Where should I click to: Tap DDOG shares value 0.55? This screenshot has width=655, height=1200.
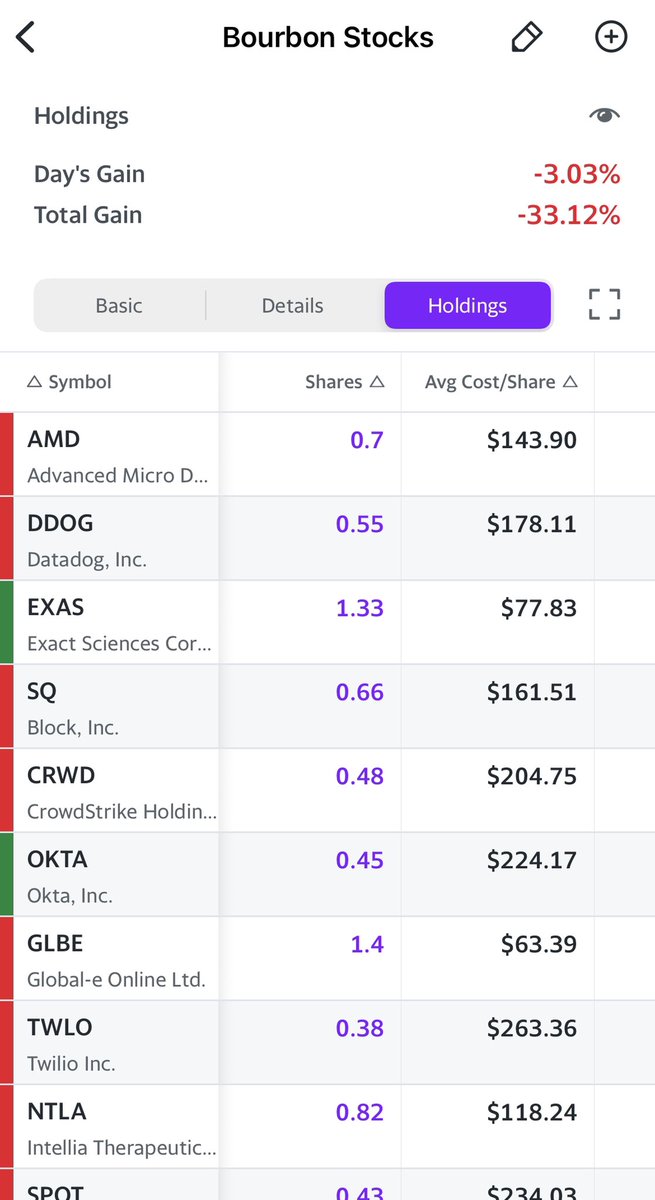click(x=360, y=524)
